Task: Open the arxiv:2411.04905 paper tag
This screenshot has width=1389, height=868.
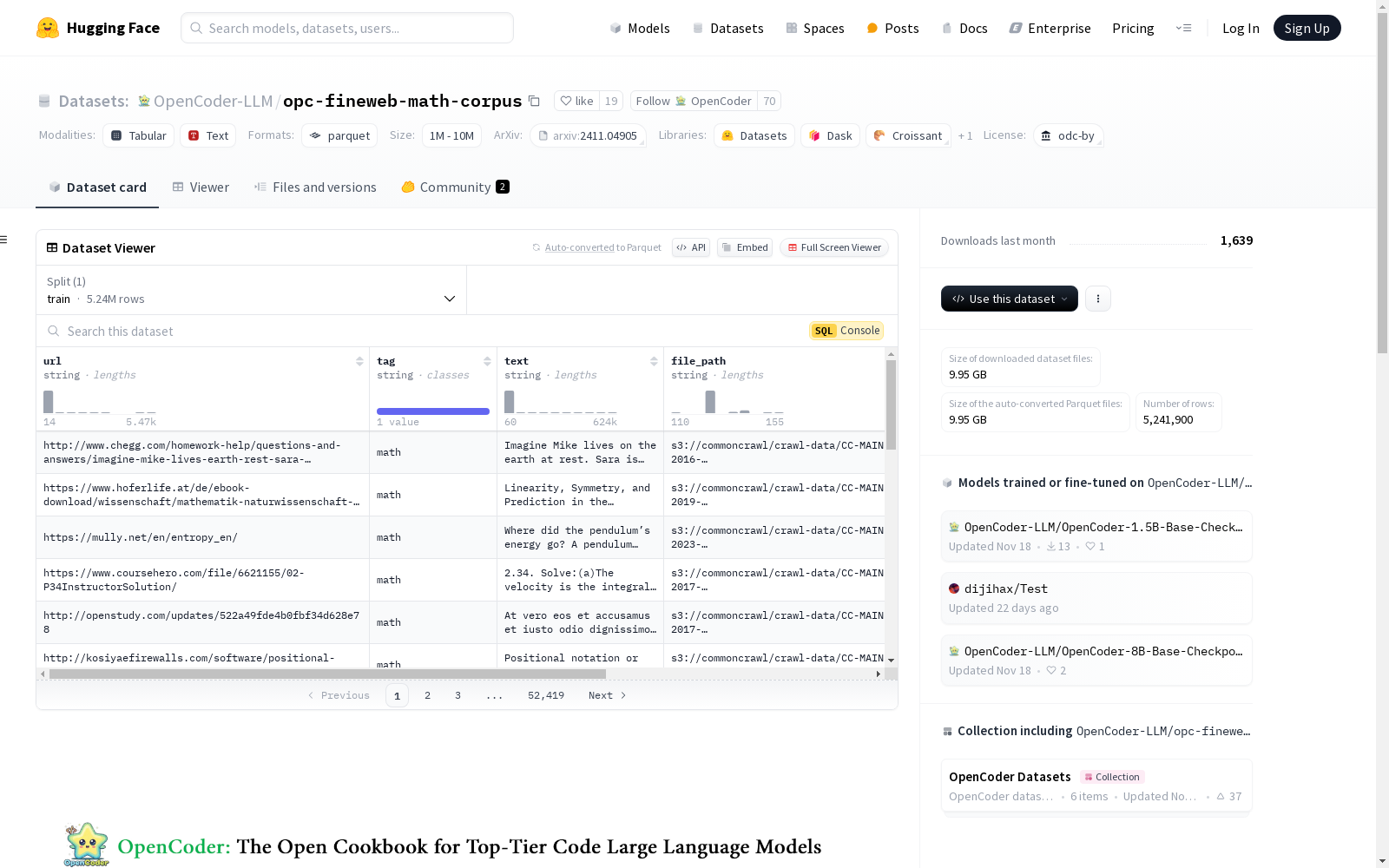Action: pyautogui.click(x=588, y=136)
